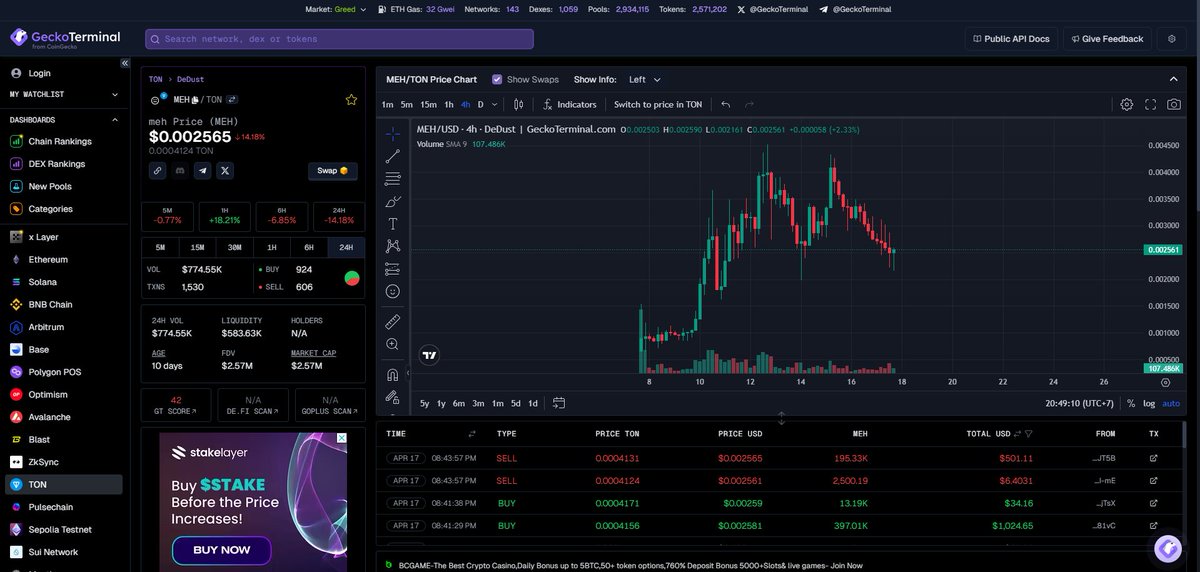Switch to price in TON
The height and width of the screenshot is (572, 1200).
(x=658, y=104)
